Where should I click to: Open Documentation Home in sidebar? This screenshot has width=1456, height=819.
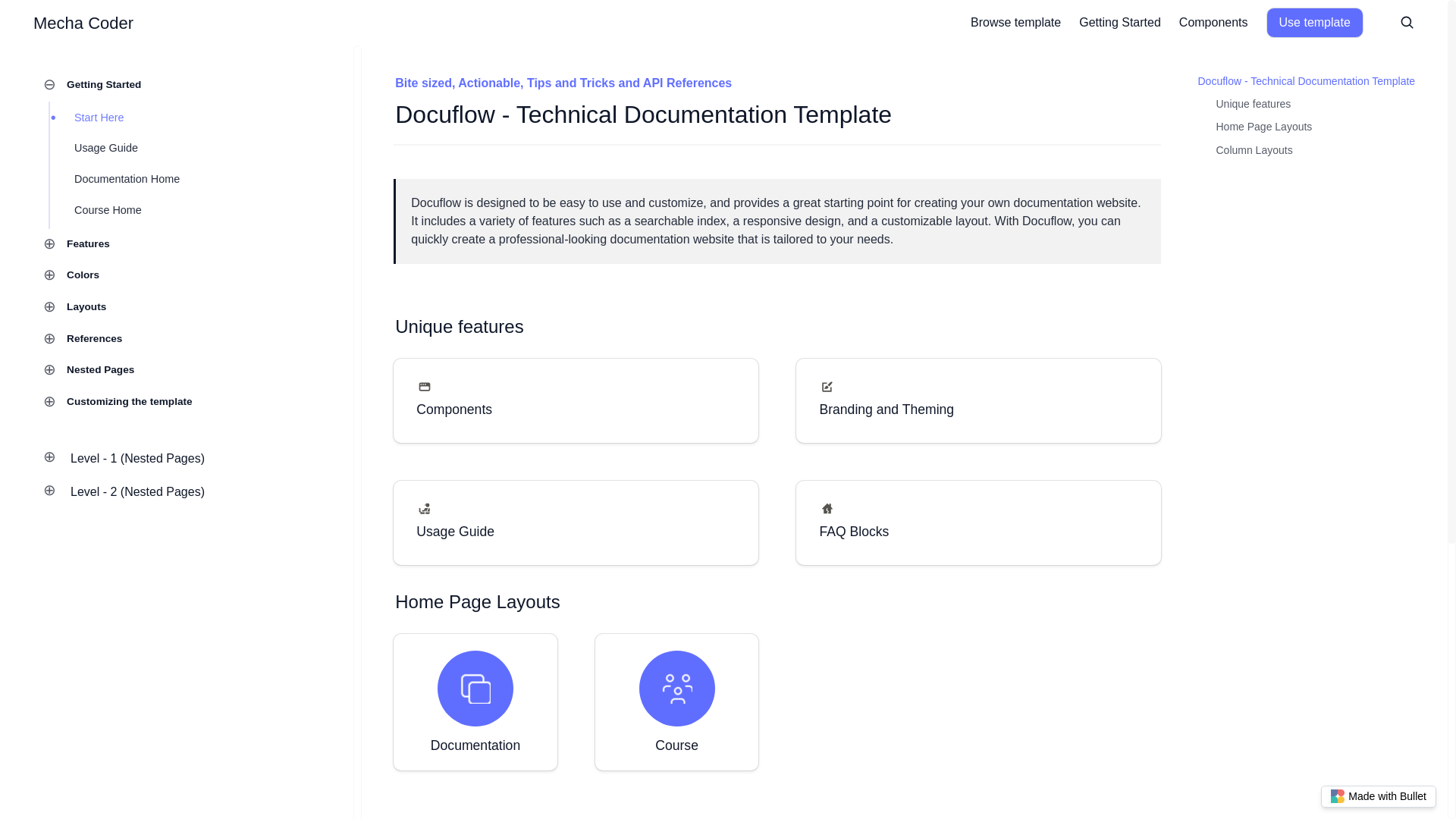(127, 179)
